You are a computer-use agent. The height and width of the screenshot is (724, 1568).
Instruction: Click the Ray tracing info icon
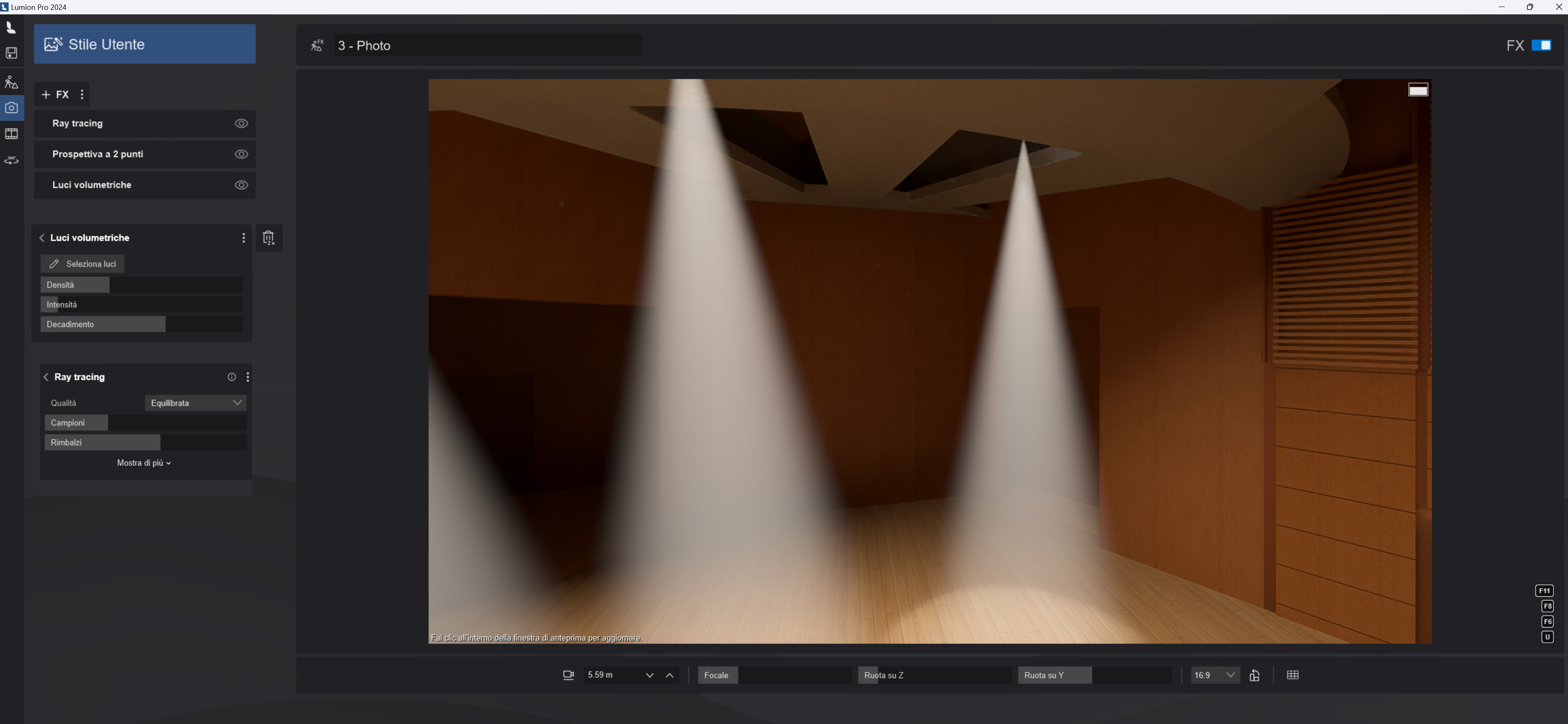[x=232, y=377]
